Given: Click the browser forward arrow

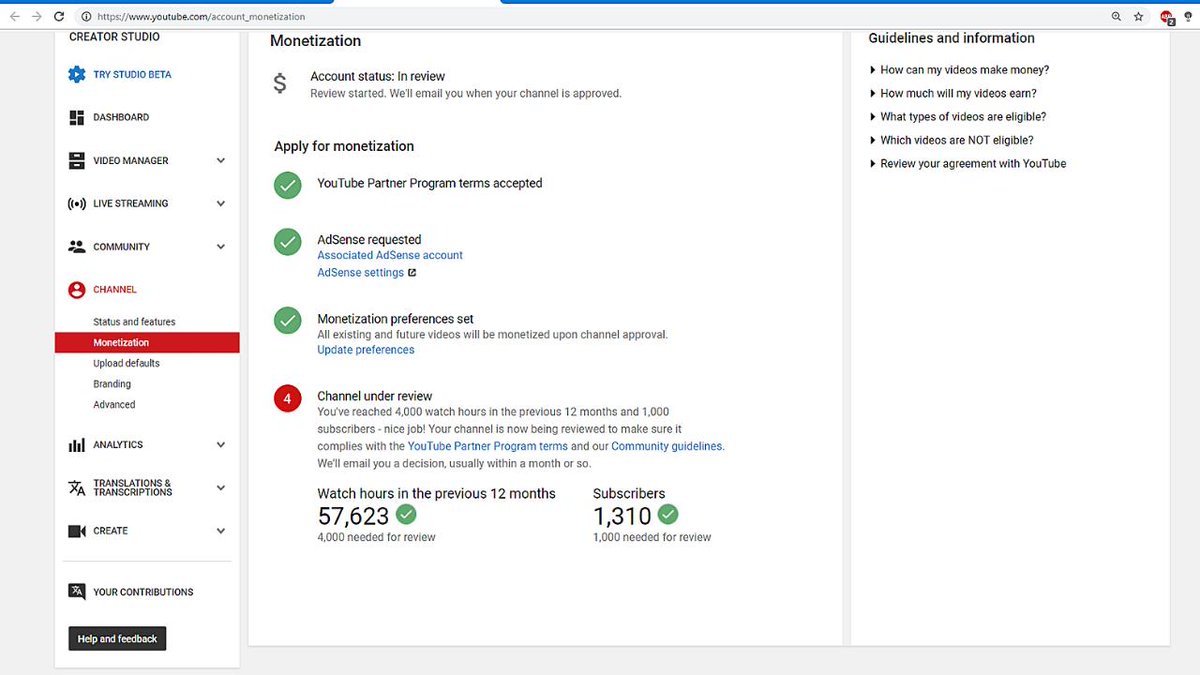Looking at the screenshot, I should click(x=37, y=17).
